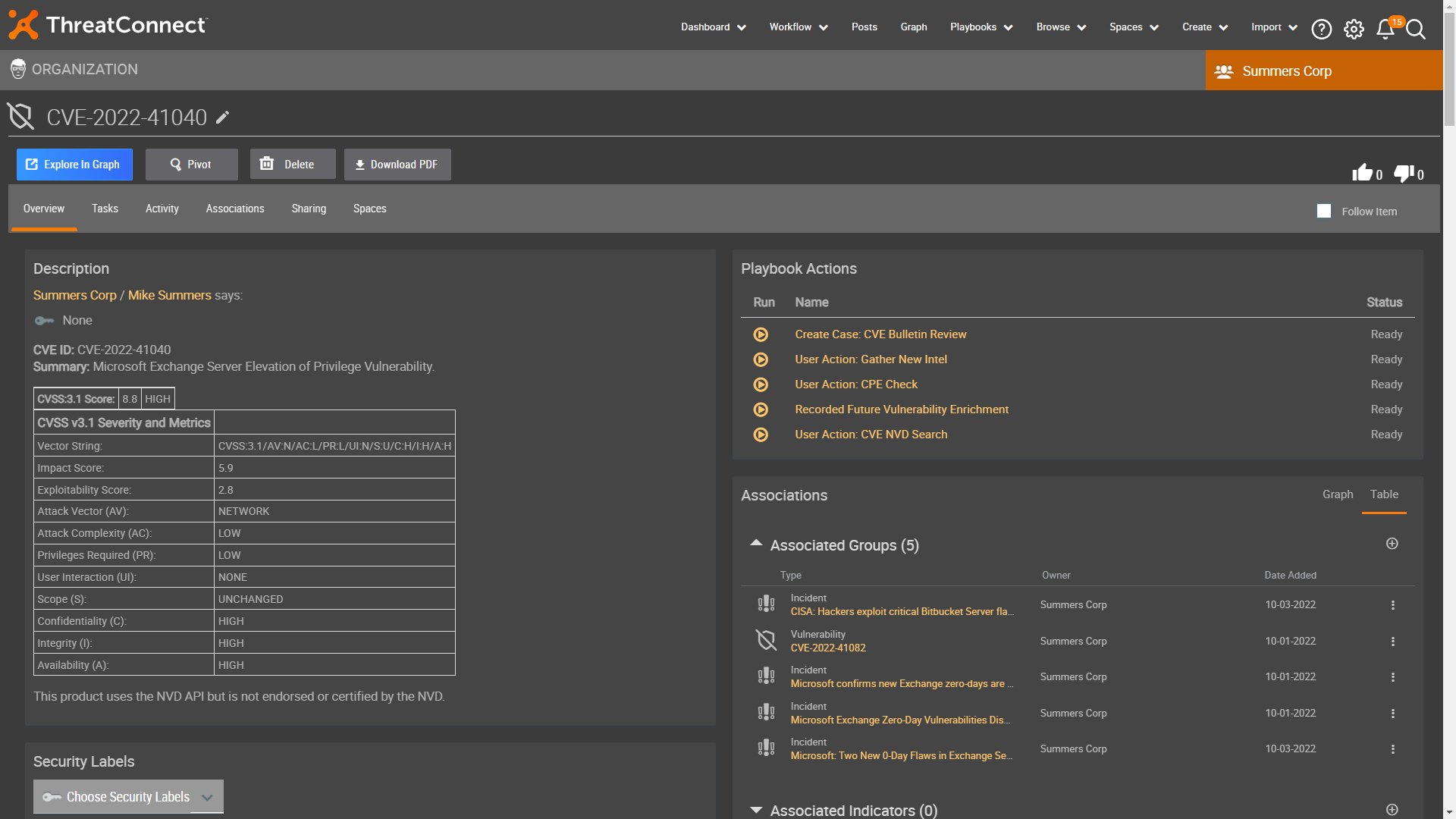Open Microsoft confirms new Exchange zero-days link

pyautogui.click(x=902, y=684)
